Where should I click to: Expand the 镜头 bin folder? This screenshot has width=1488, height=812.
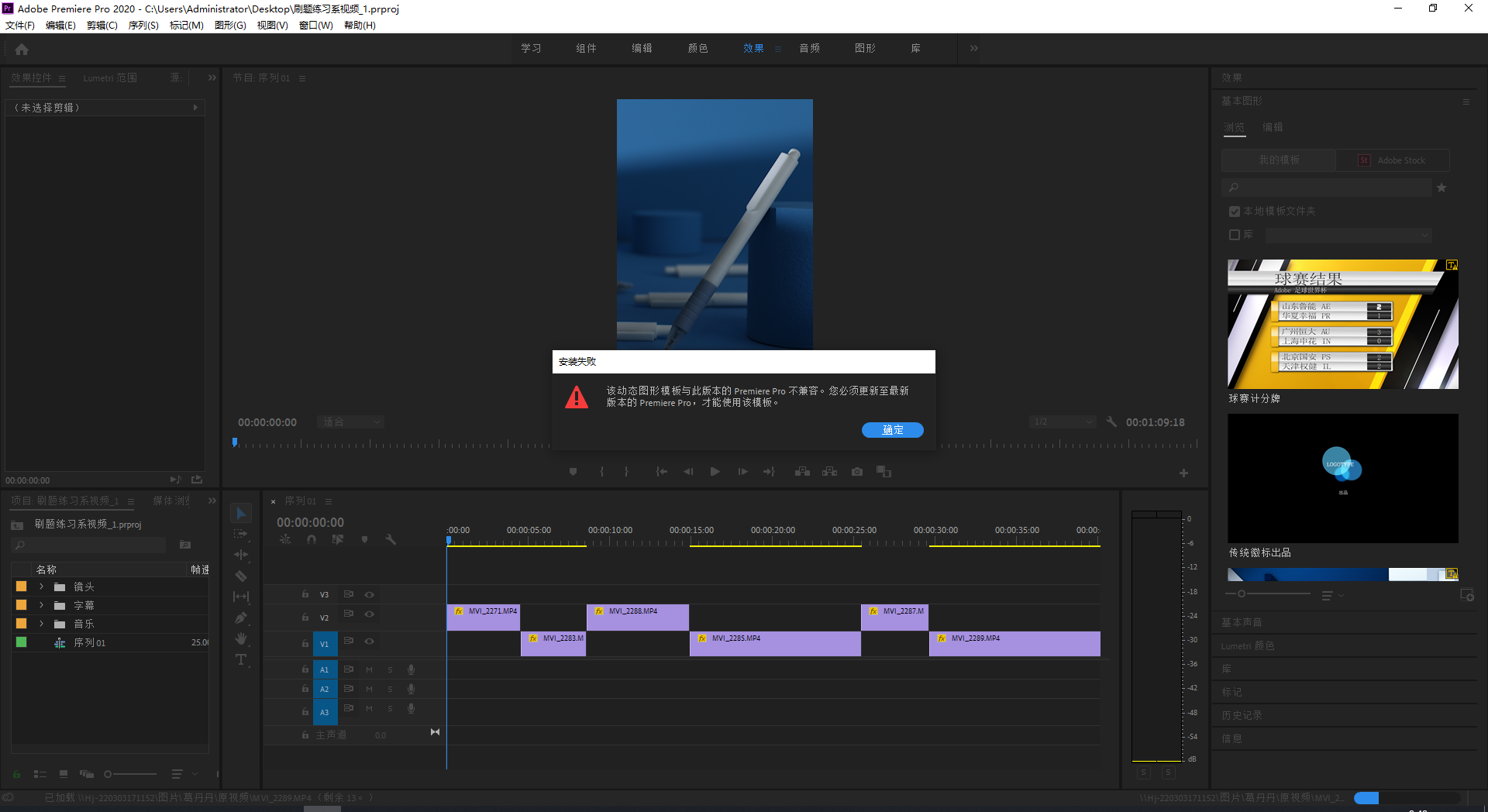(x=42, y=587)
